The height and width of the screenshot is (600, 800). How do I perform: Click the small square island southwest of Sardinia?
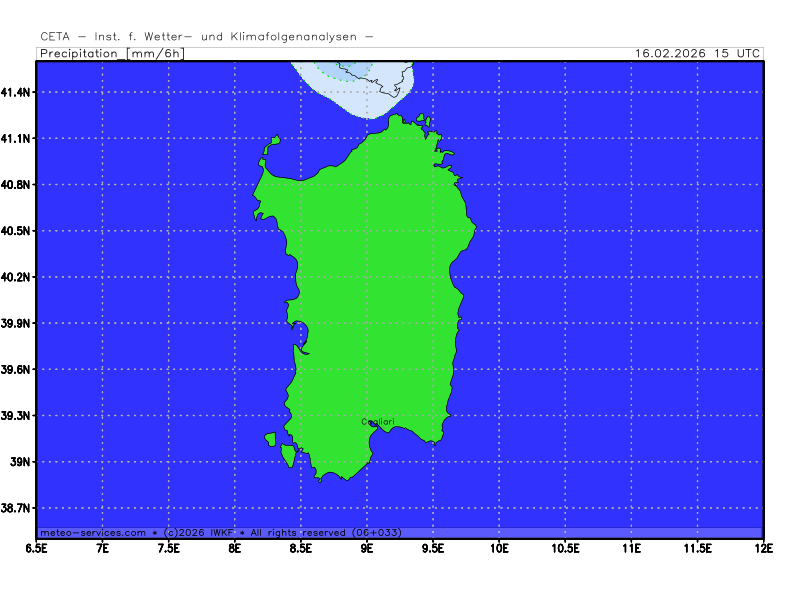point(270,439)
